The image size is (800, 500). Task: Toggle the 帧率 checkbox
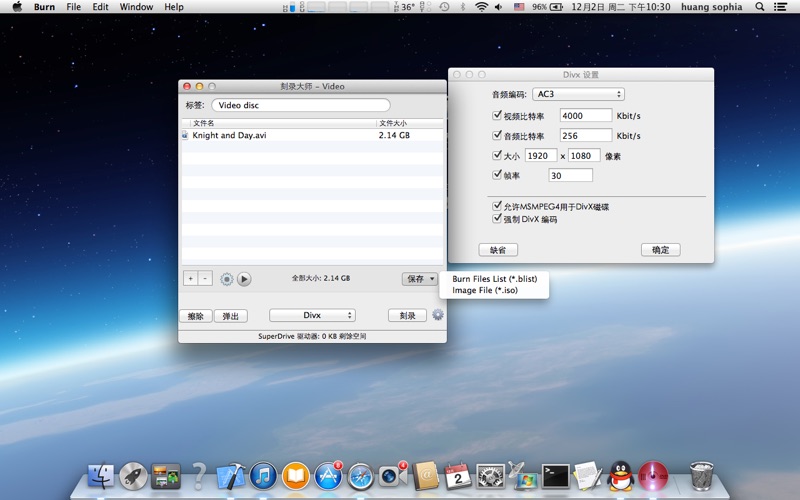[x=497, y=174]
